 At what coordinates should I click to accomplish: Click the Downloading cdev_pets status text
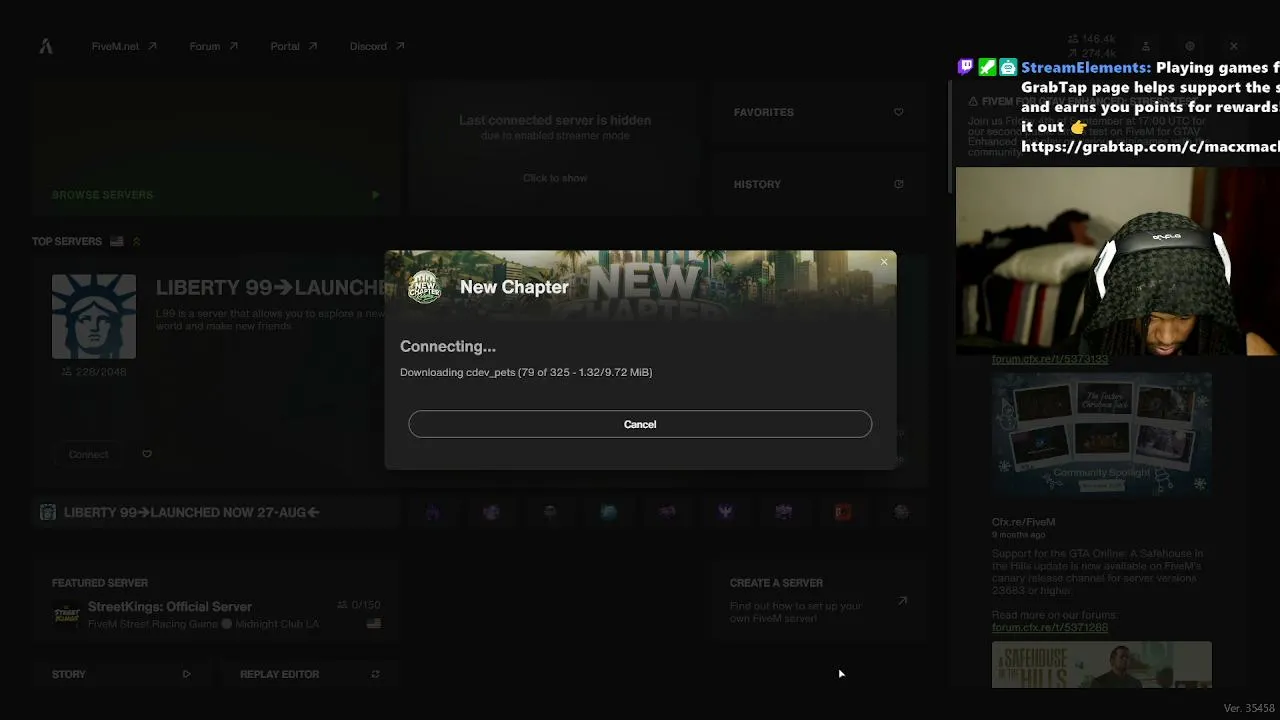pyautogui.click(x=526, y=372)
